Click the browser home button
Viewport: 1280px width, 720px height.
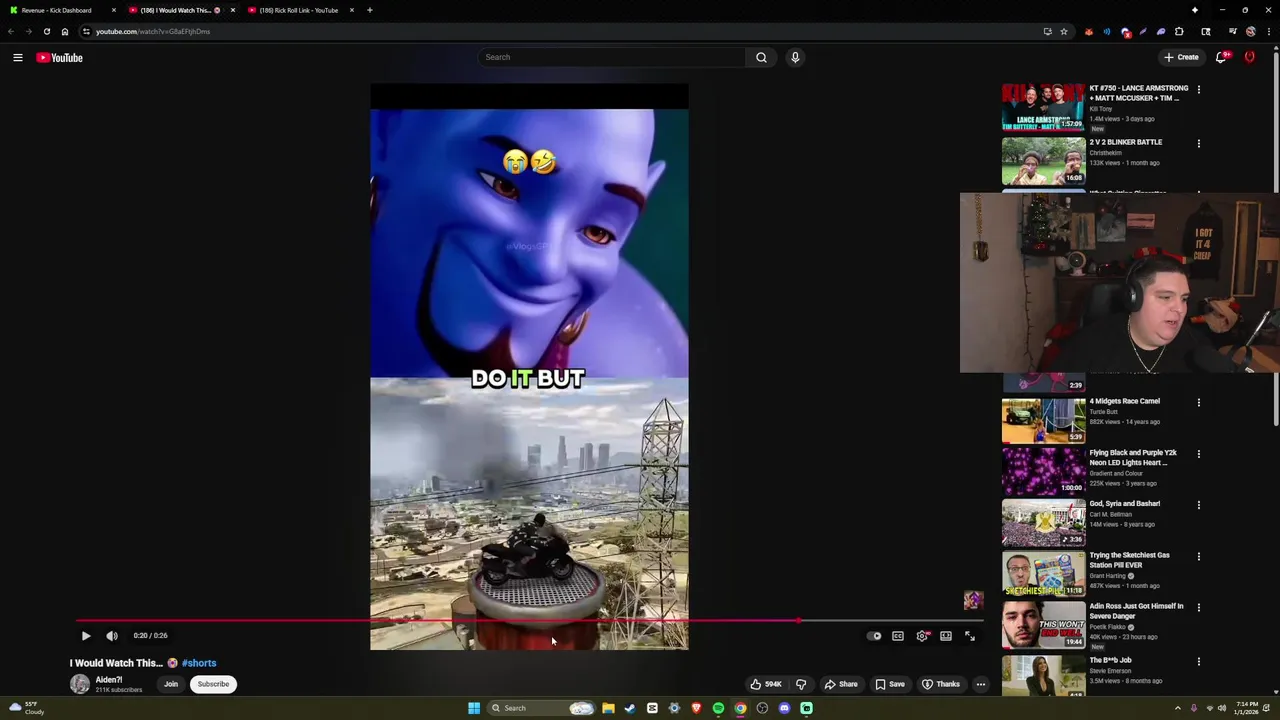pos(65,31)
